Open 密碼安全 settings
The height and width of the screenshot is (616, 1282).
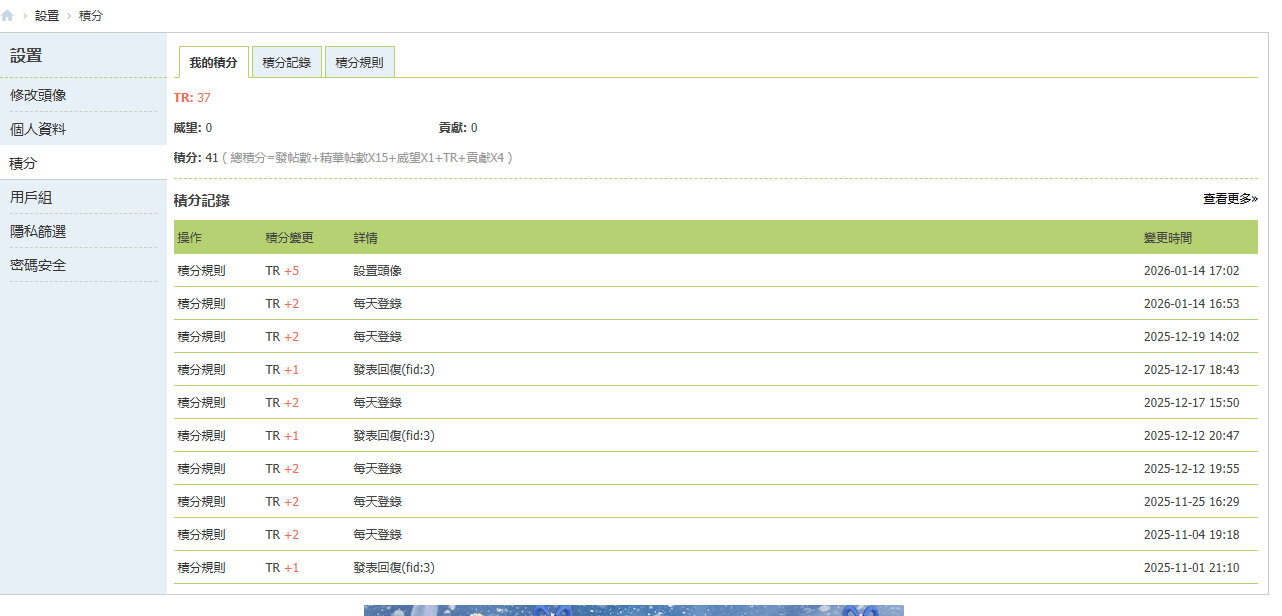tap(39, 265)
